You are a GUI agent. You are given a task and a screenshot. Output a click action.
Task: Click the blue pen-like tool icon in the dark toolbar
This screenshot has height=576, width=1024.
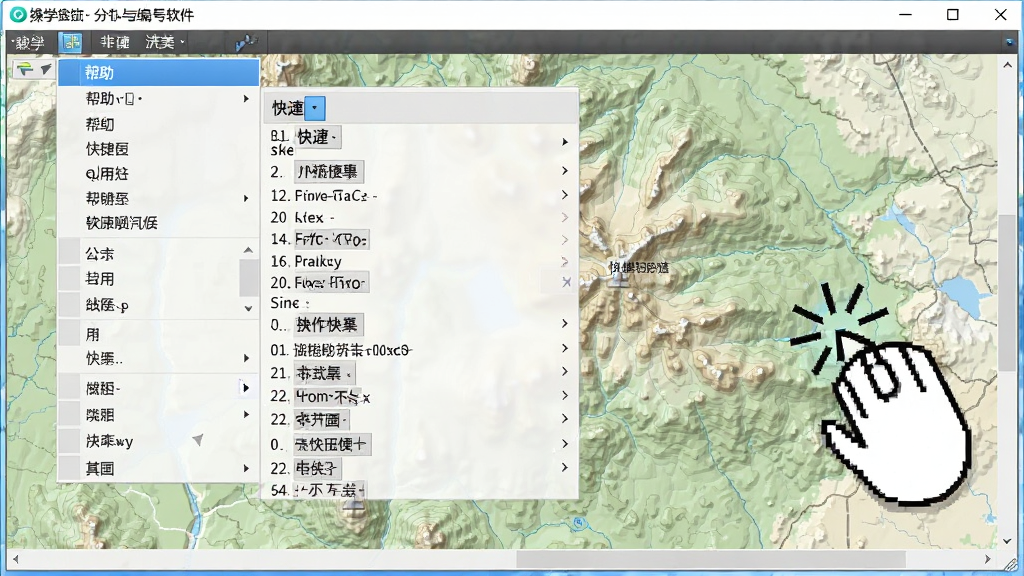[246, 42]
